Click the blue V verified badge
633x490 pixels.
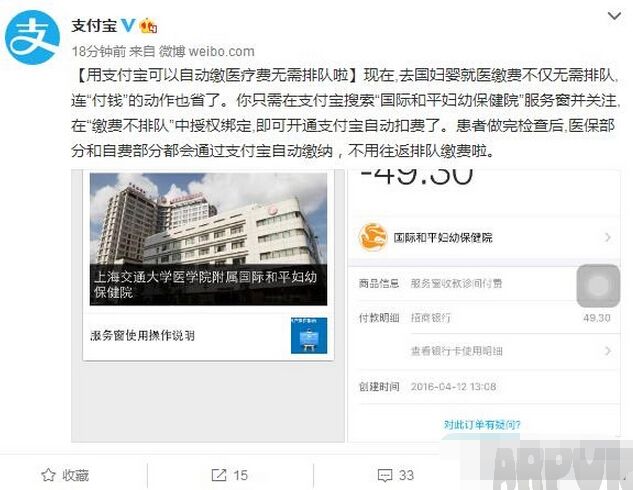[x=128, y=25]
